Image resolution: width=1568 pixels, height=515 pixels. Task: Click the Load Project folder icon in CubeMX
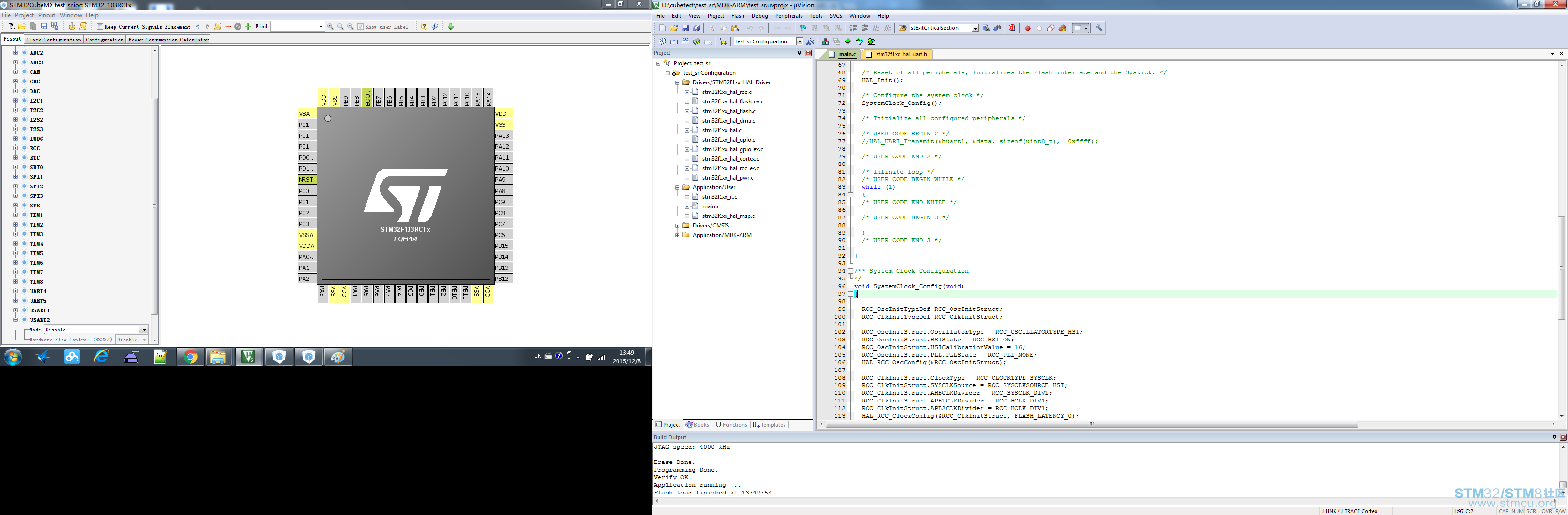(22, 27)
